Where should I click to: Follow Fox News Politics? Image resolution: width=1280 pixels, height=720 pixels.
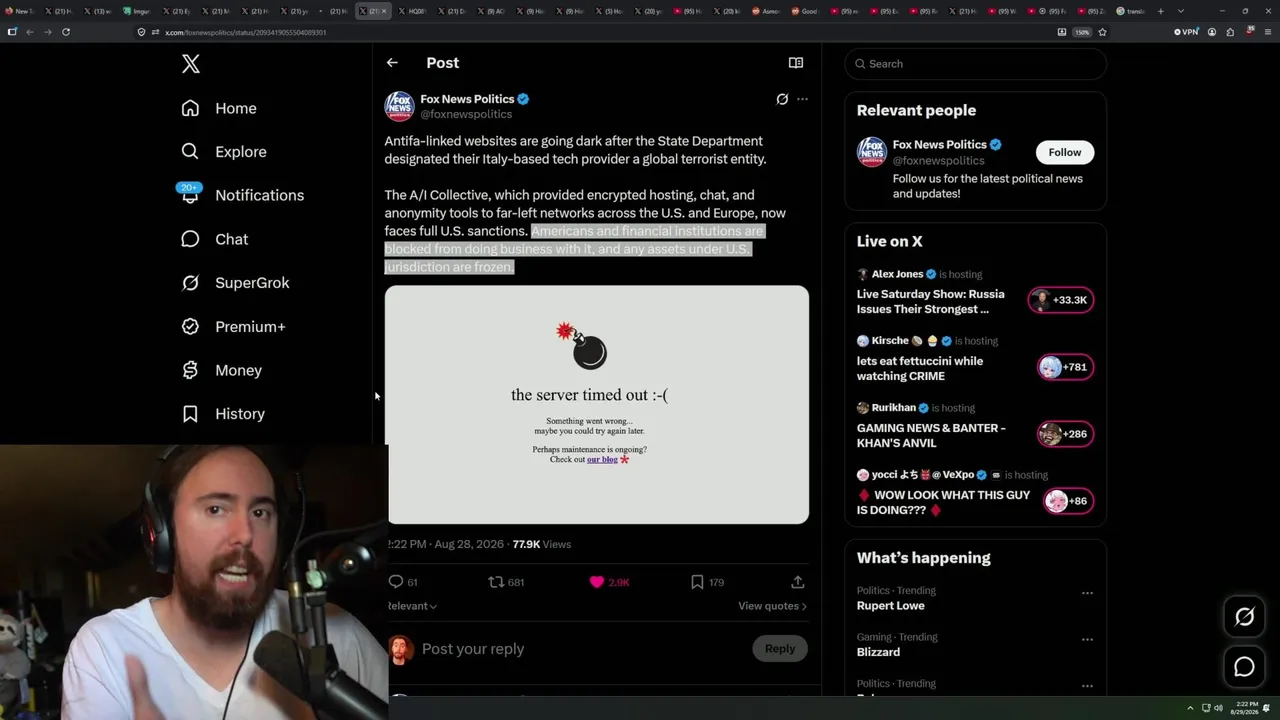pyautogui.click(x=1065, y=152)
